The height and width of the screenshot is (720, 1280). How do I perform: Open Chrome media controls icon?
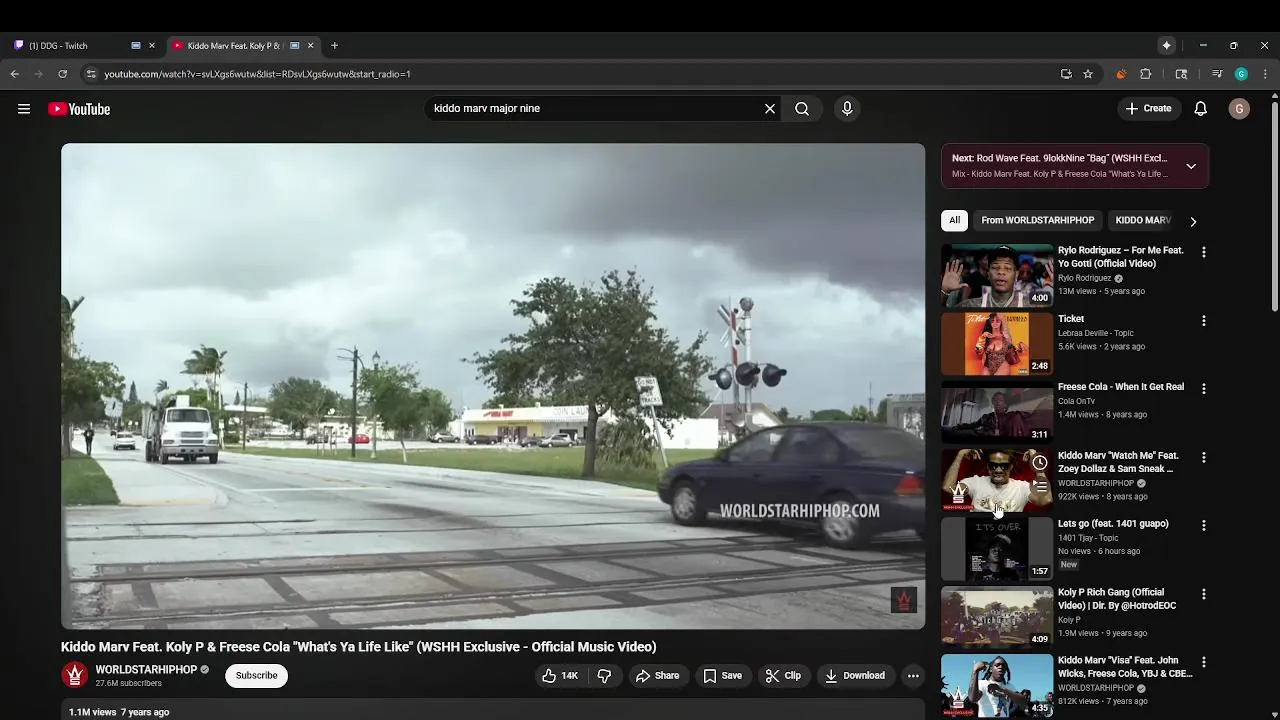tap(1217, 74)
